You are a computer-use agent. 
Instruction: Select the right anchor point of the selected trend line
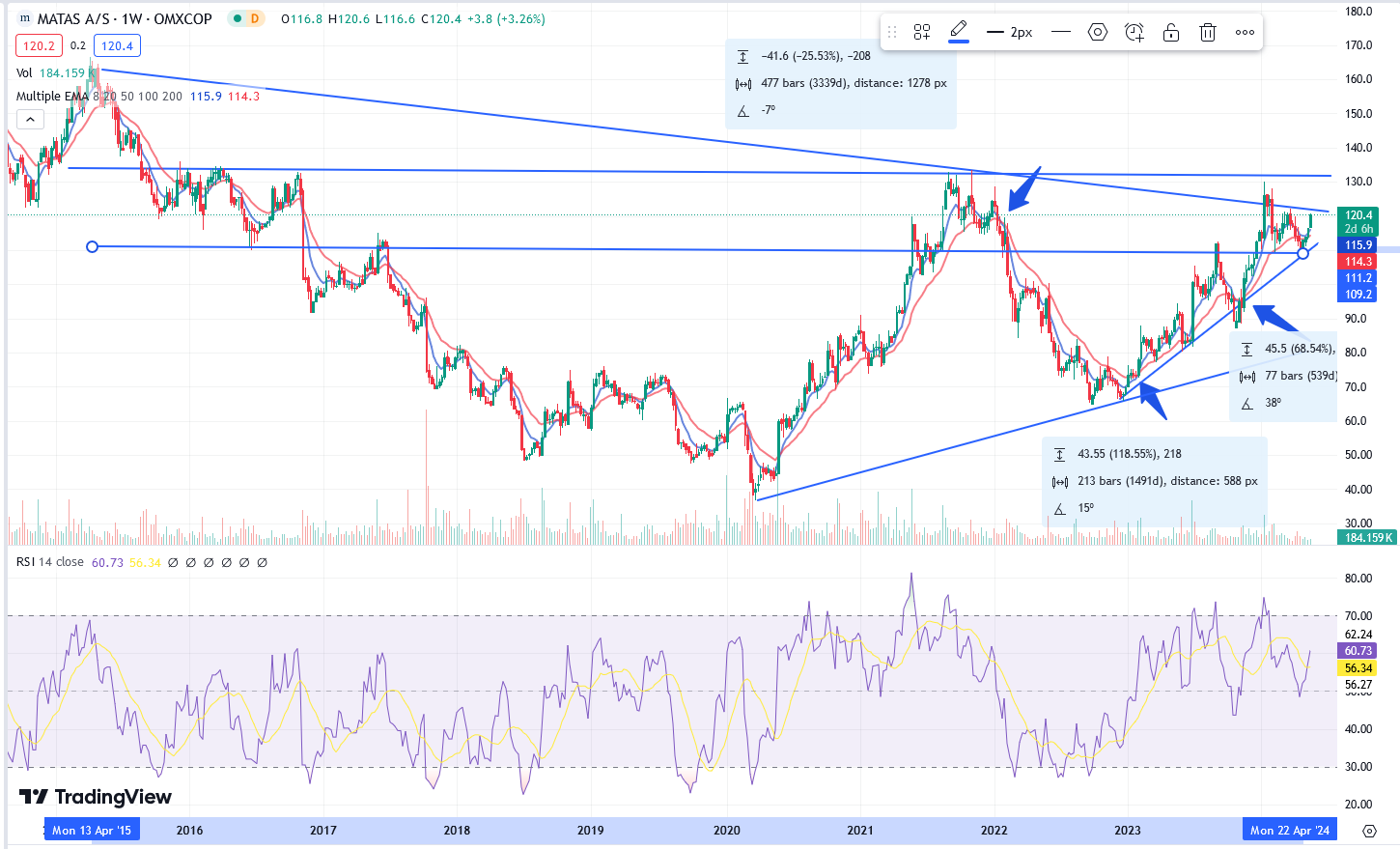1302,253
